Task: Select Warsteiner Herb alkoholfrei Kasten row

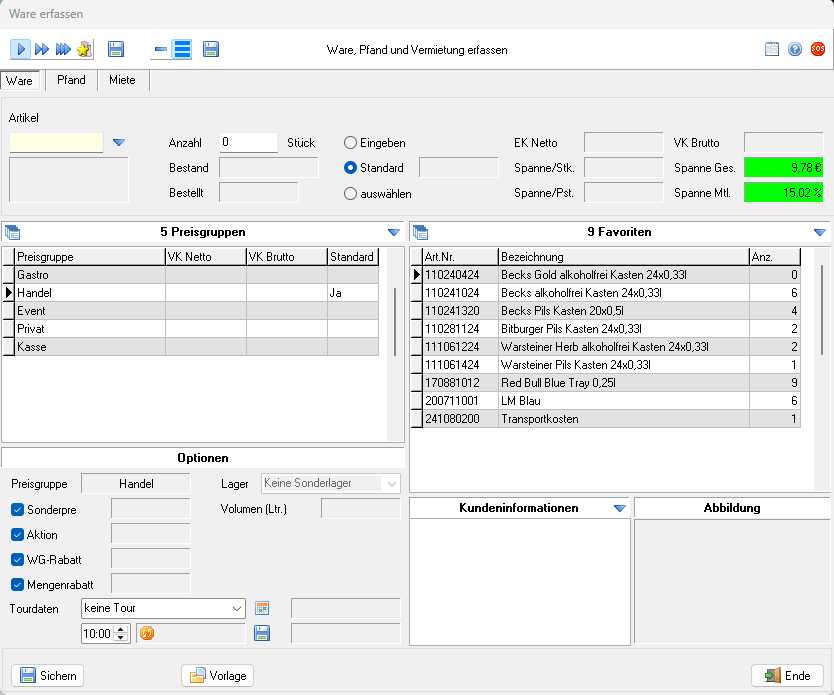Action: 606,347
